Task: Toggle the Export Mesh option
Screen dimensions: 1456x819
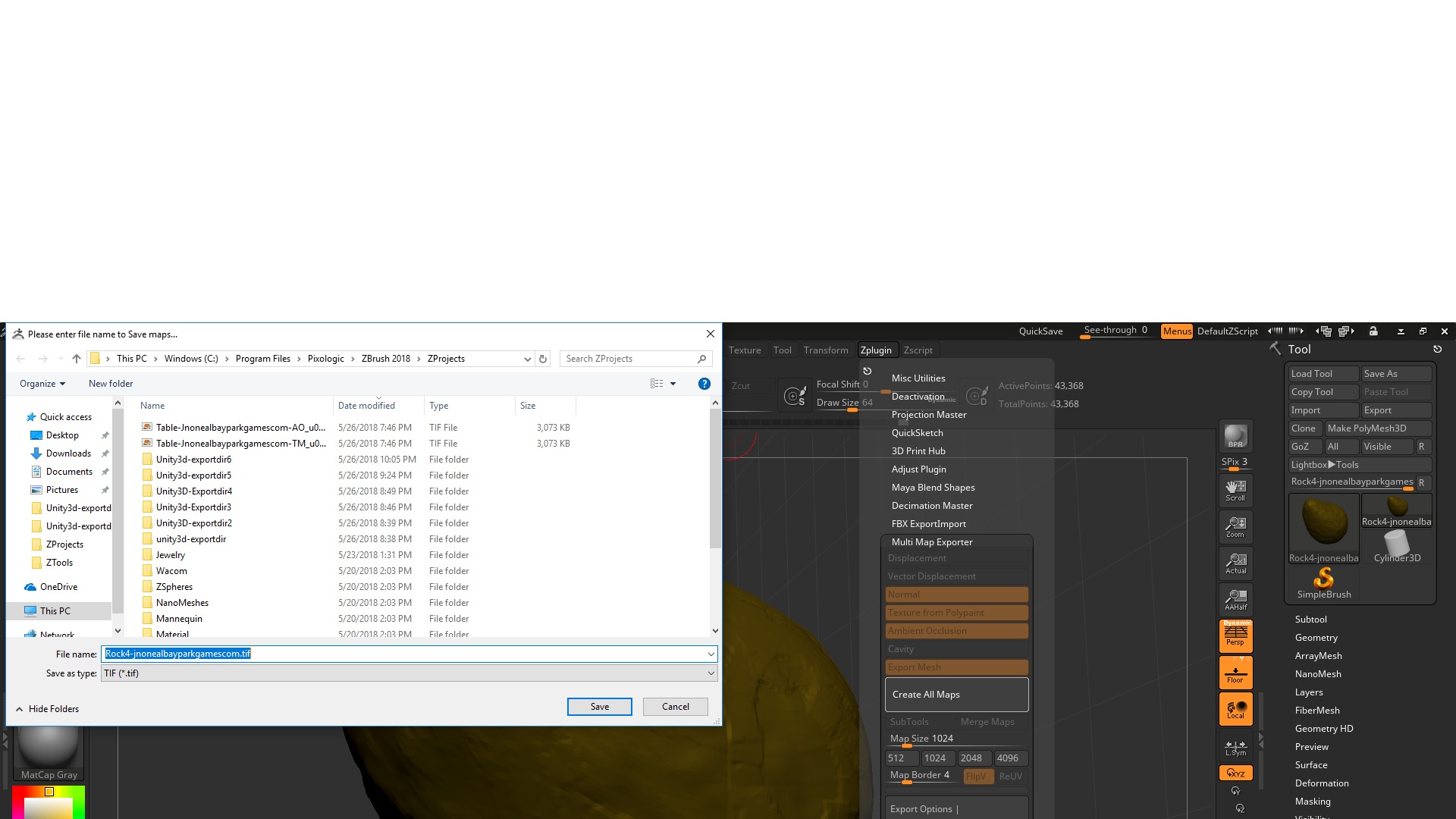Action: click(x=956, y=667)
